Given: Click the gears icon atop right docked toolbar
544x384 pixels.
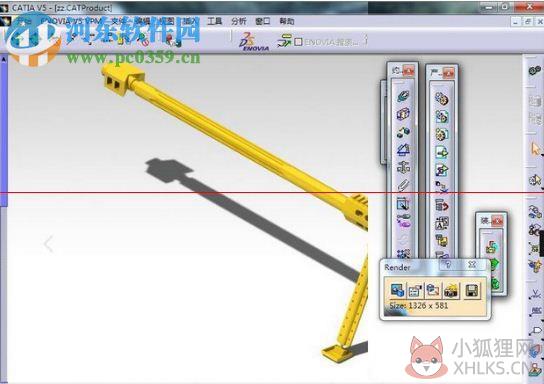Looking at the screenshot, I should coord(535,70).
